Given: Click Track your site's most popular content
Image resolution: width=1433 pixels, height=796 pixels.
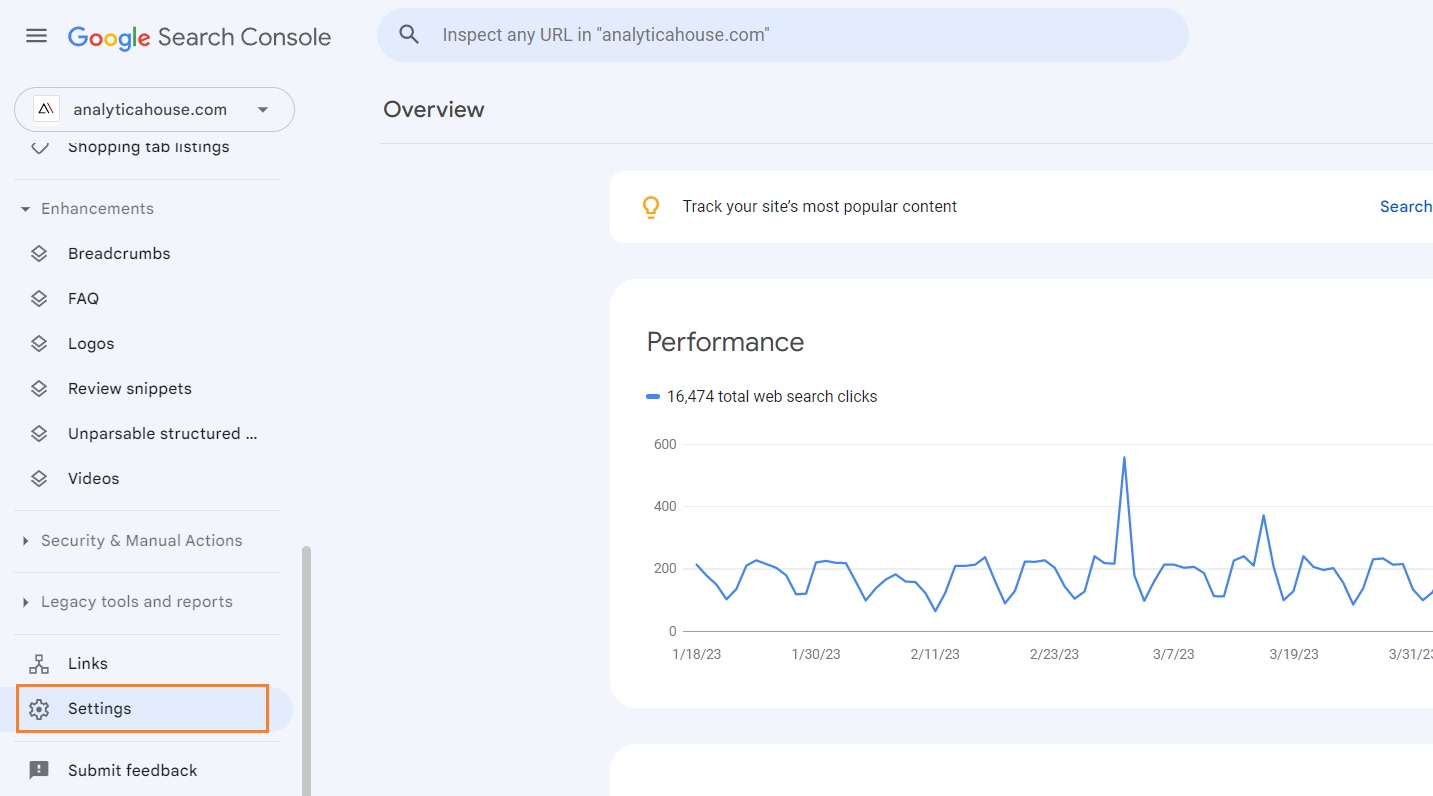Looking at the screenshot, I should (x=820, y=207).
